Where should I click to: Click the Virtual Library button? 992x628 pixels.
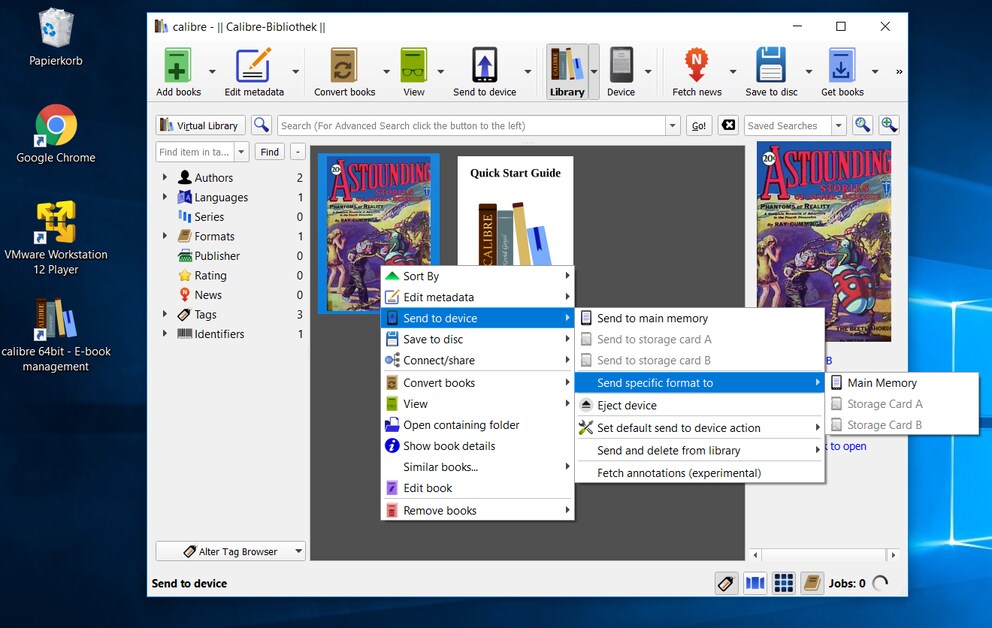200,125
